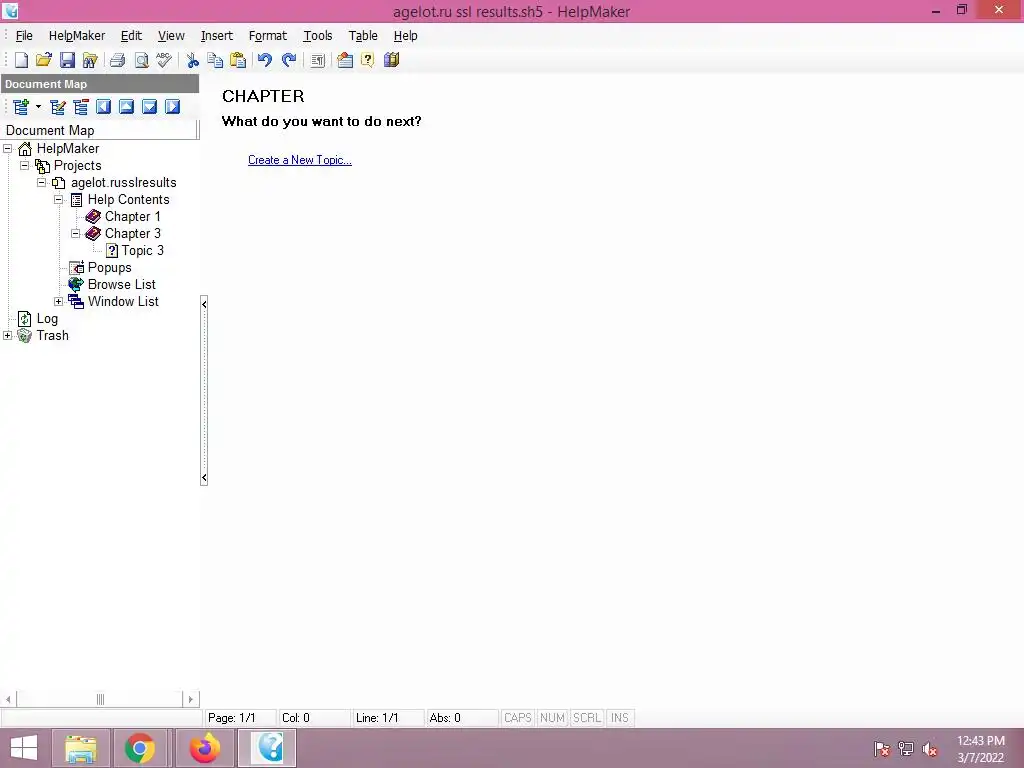Open the File menu

(x=24, y=36)
